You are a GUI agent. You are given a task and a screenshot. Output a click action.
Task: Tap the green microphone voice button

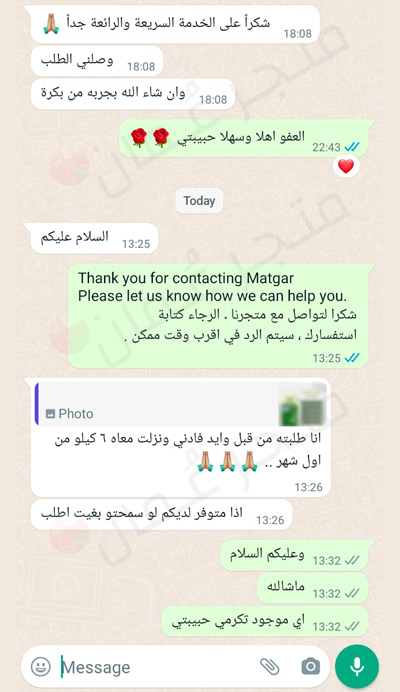tap(357, 666)
